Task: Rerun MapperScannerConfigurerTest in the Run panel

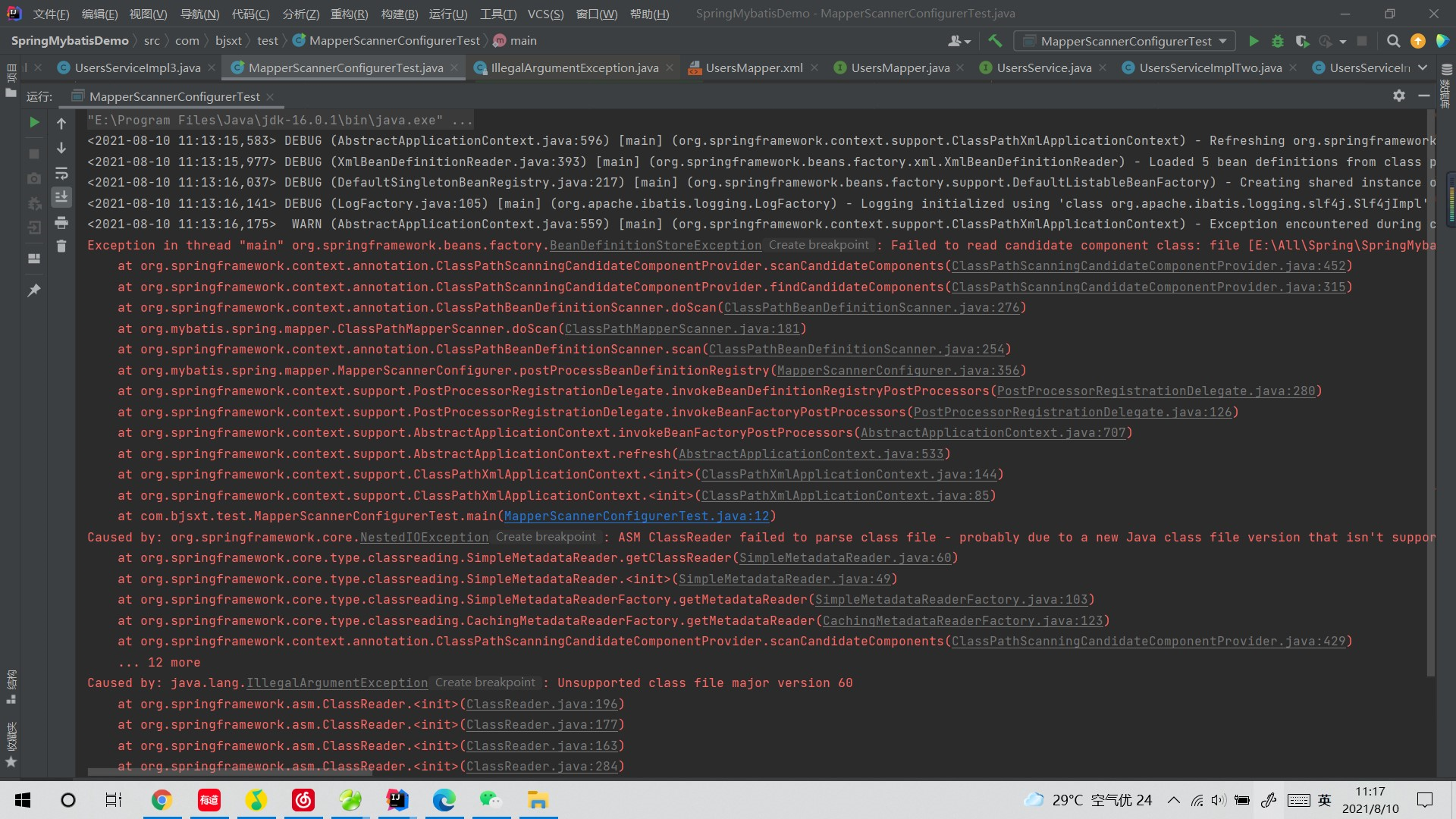Action: click(x=34, y=122)
